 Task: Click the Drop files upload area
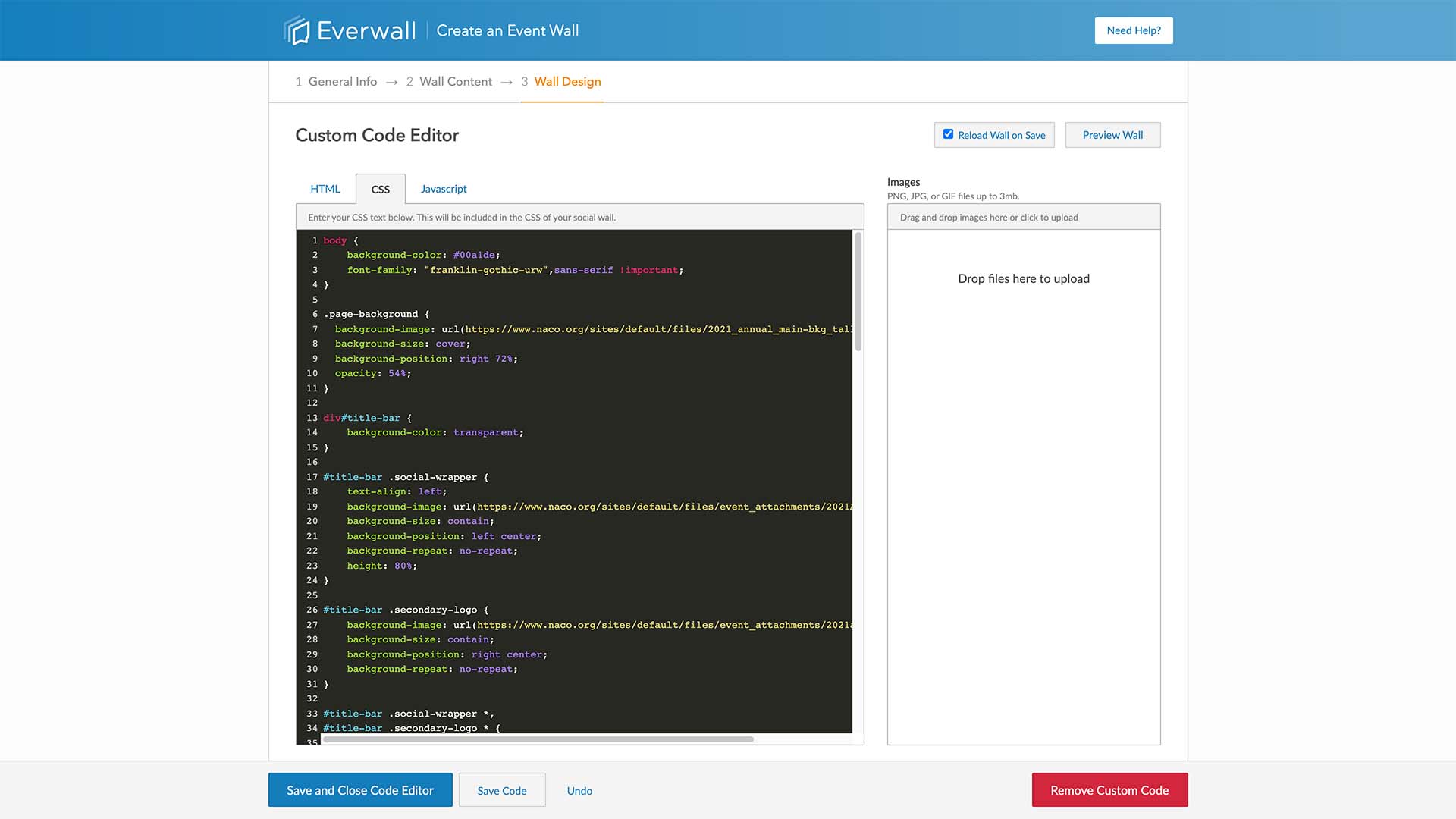pyautogui.click(x=1023, y=279)
